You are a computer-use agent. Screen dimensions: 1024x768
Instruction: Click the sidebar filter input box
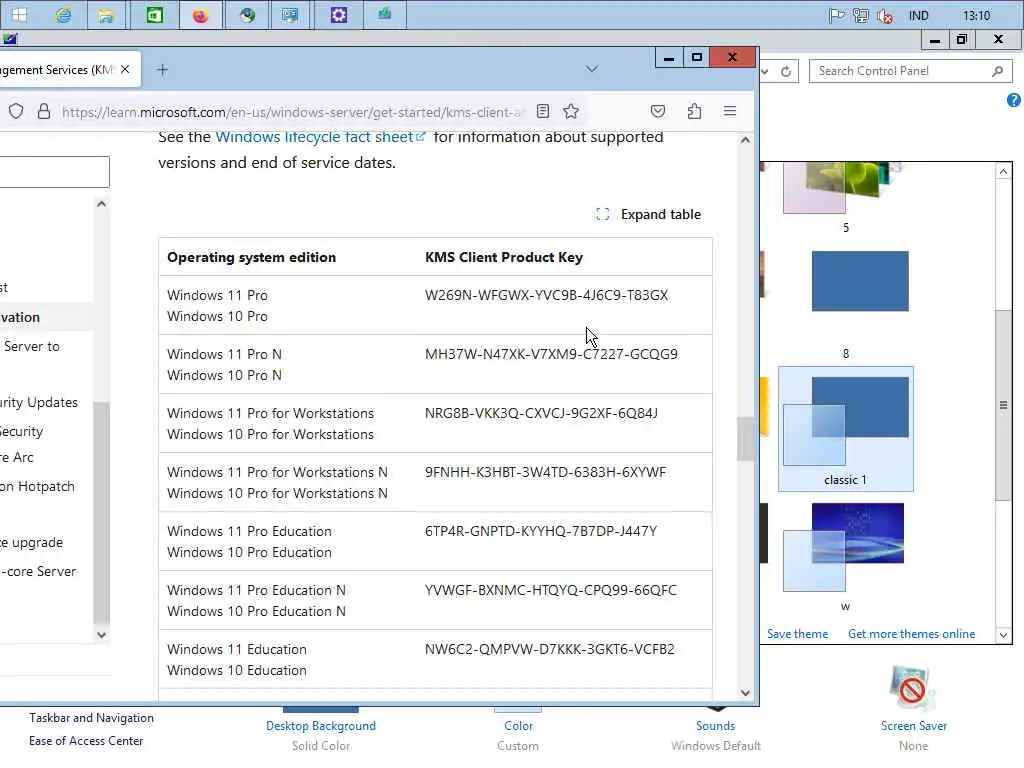click(54, 172)
